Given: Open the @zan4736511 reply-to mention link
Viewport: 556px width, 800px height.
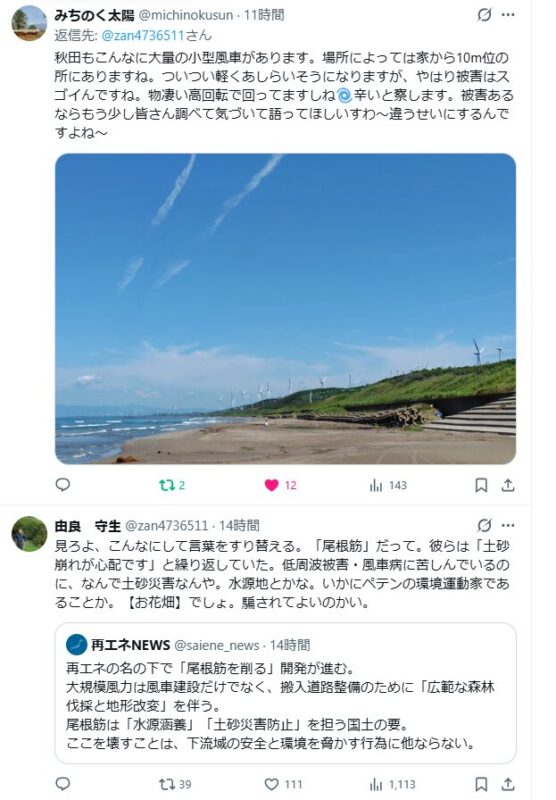Looking at the screenshot, I should coord(143,36).
